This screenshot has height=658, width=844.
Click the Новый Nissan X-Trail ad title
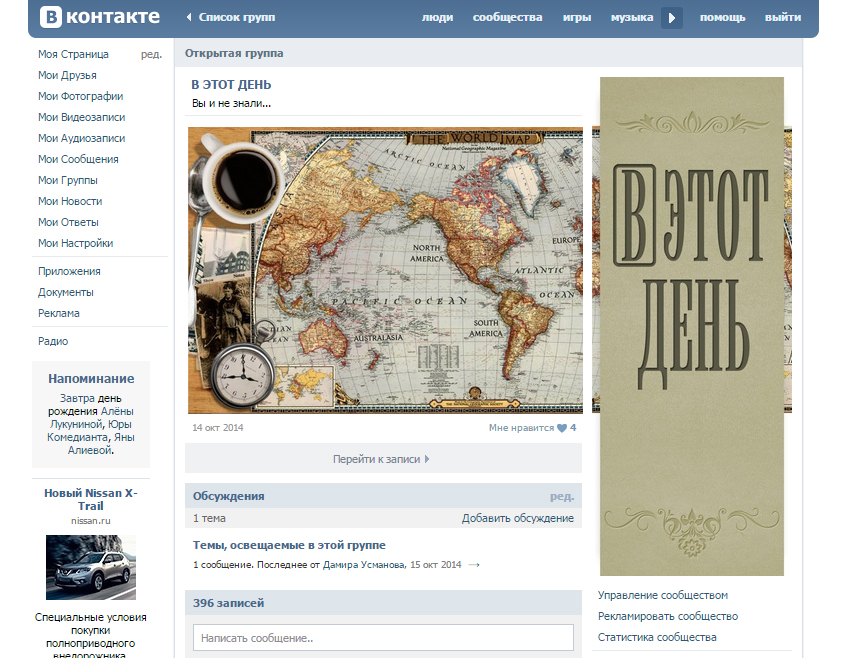click(90, 499)
